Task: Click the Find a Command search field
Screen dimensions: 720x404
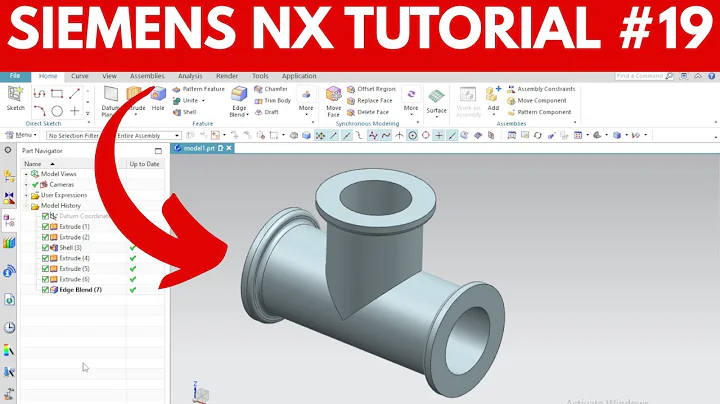Action: (x=644, y=76)
